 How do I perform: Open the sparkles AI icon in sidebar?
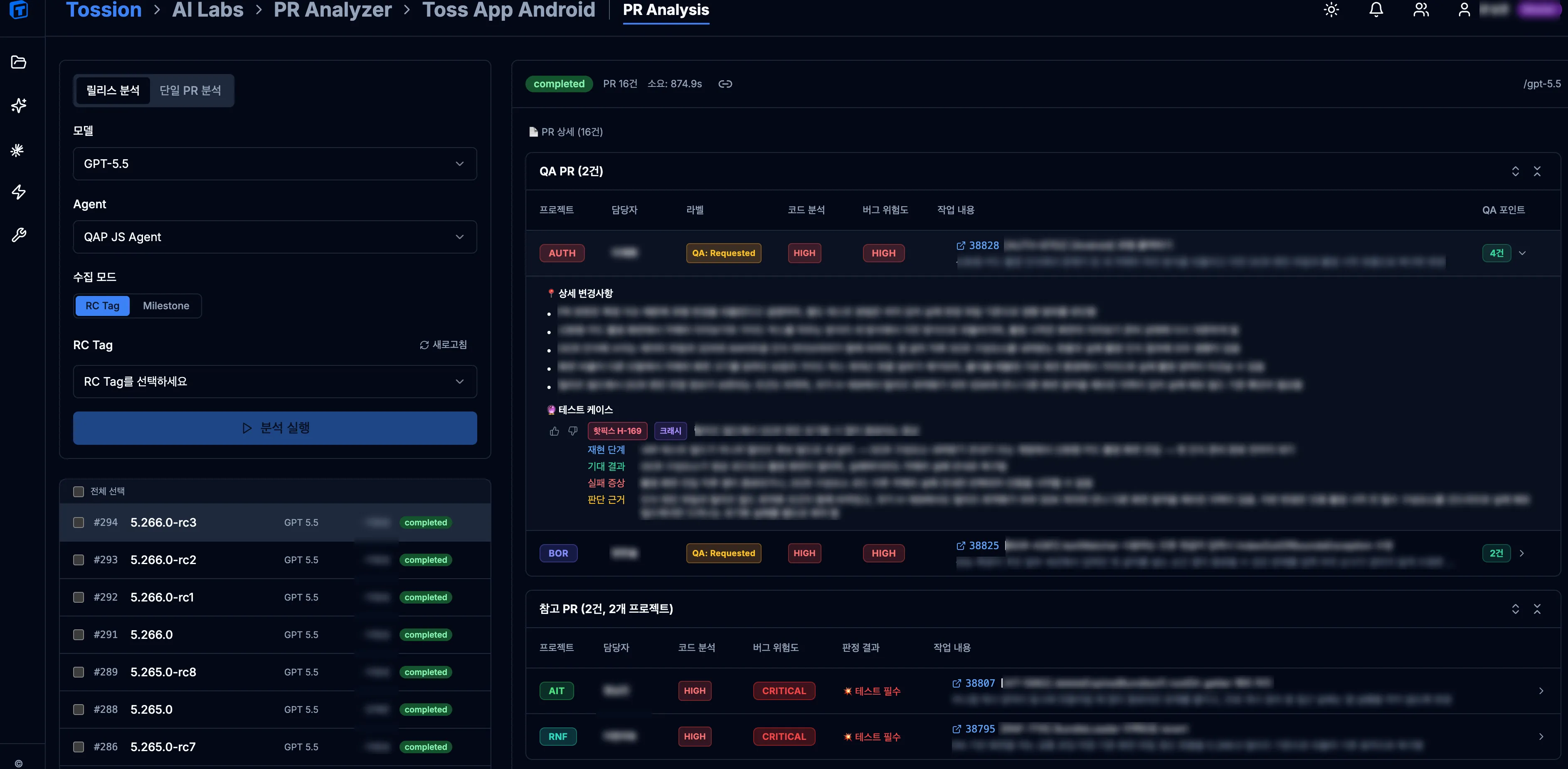pos(19,105)
